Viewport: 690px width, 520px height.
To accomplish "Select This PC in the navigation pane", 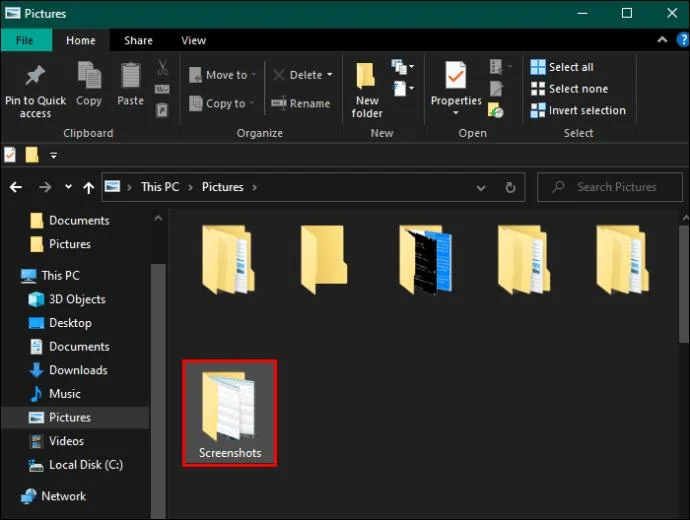I will [x=51, y=276].
